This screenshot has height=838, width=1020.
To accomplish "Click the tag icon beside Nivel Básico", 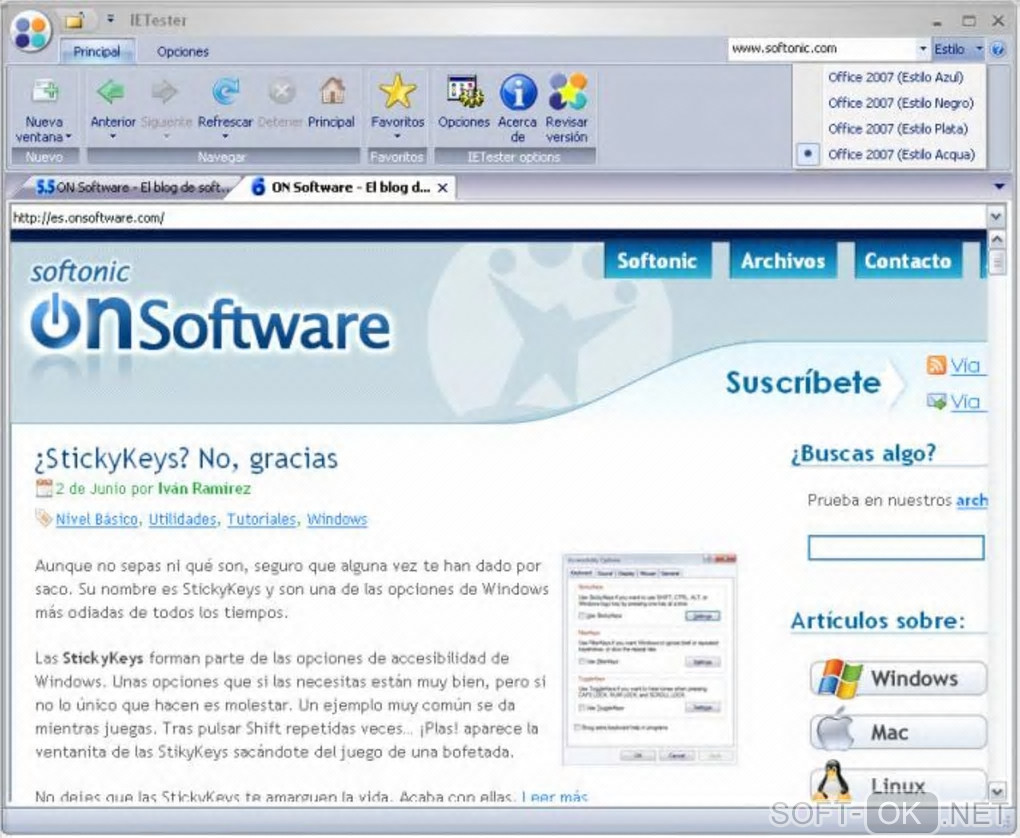I will pos(44,518).
